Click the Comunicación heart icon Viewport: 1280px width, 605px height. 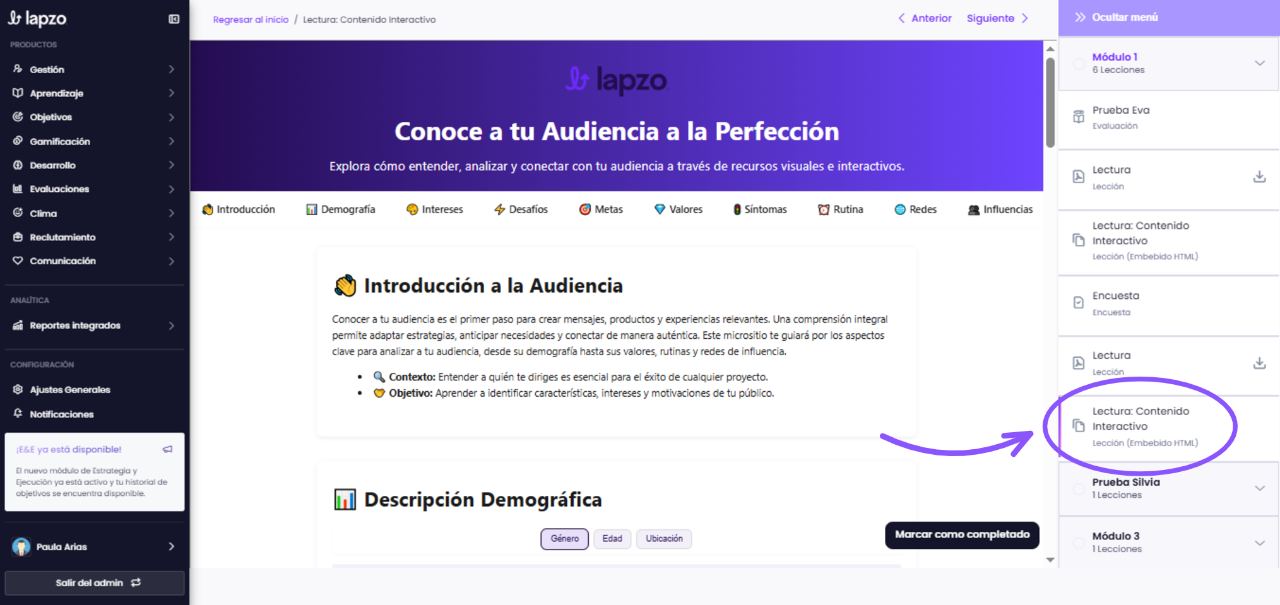(18, 261)
